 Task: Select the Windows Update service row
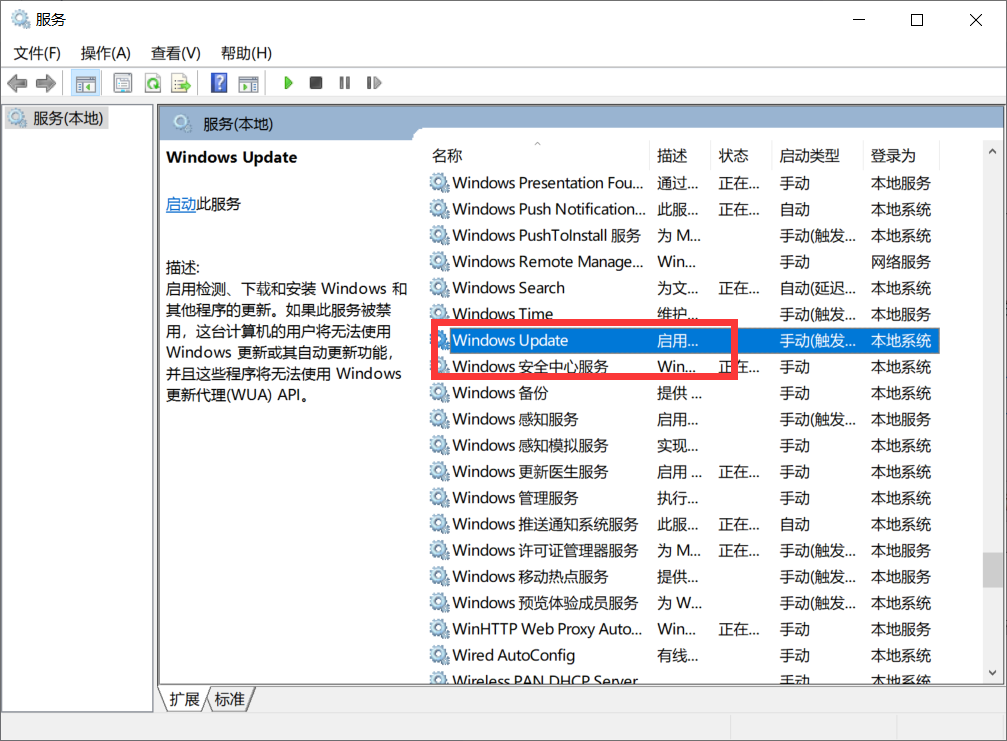tap(684, 340)
